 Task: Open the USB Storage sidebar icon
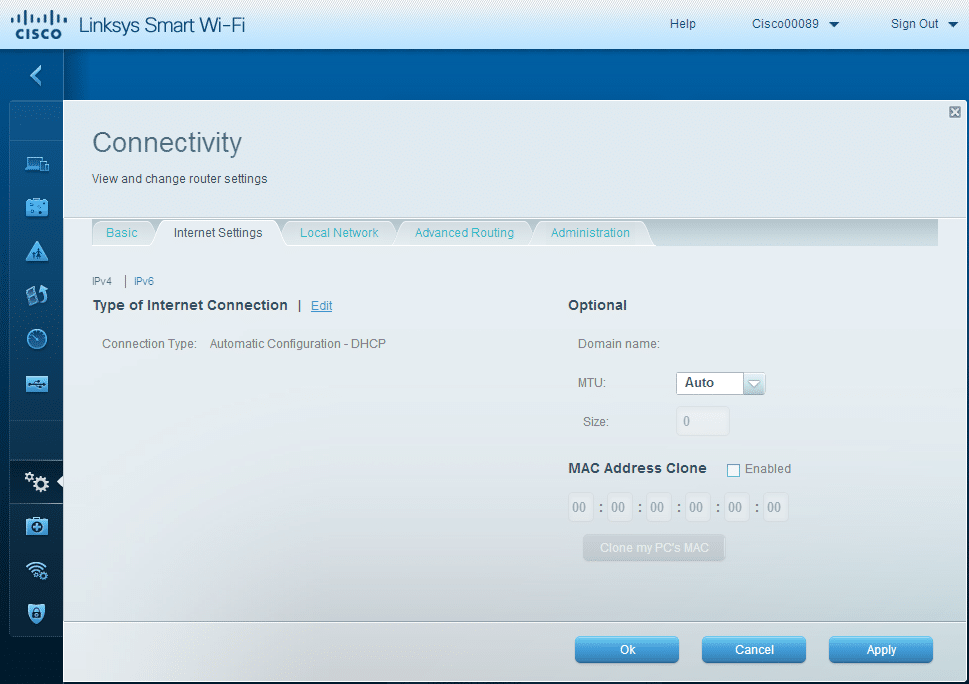(x=37, y=384)
